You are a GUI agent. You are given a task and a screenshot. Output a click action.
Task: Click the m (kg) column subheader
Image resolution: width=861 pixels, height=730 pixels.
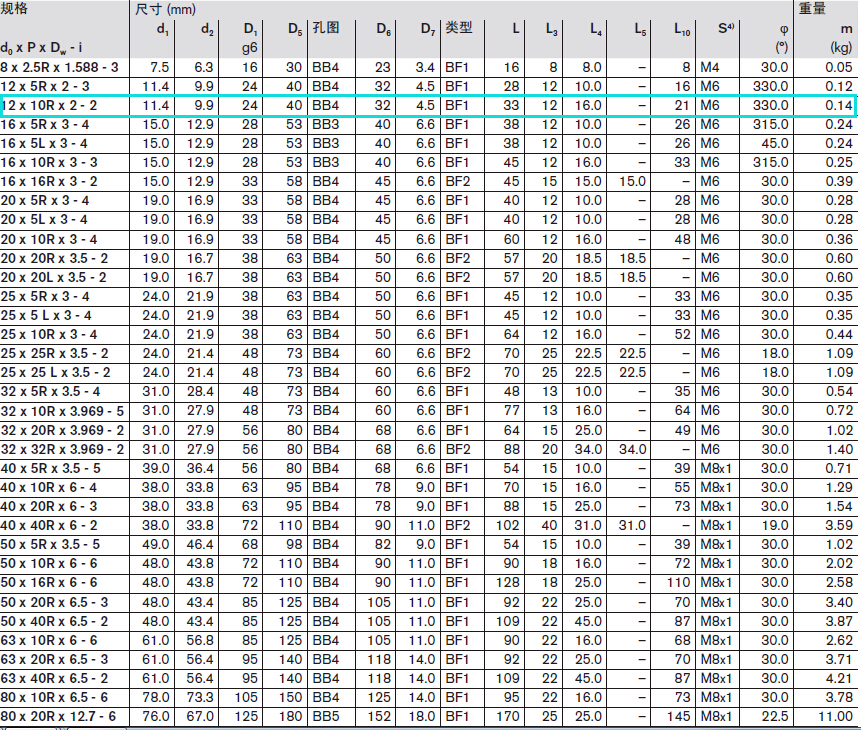[x=841, y=37]
